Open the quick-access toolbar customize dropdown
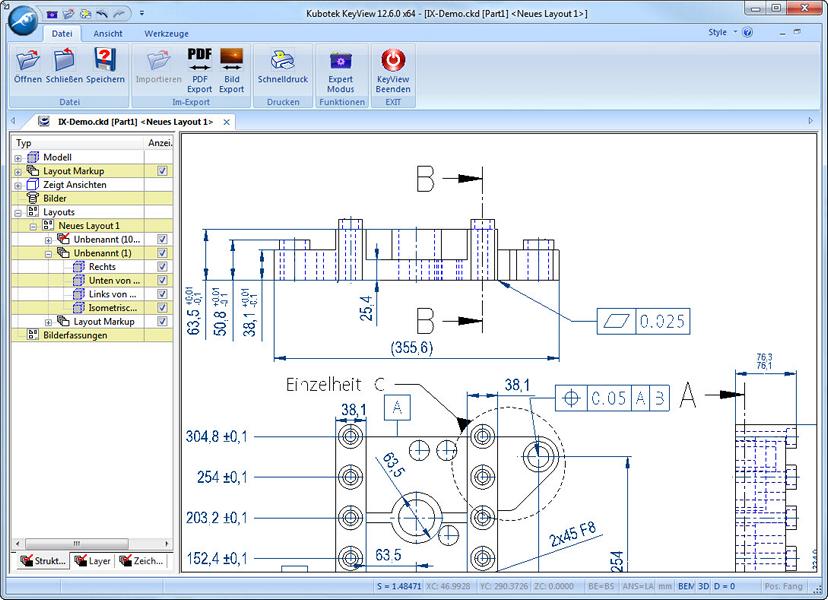The image size is (828, 600). coord(142,13)
